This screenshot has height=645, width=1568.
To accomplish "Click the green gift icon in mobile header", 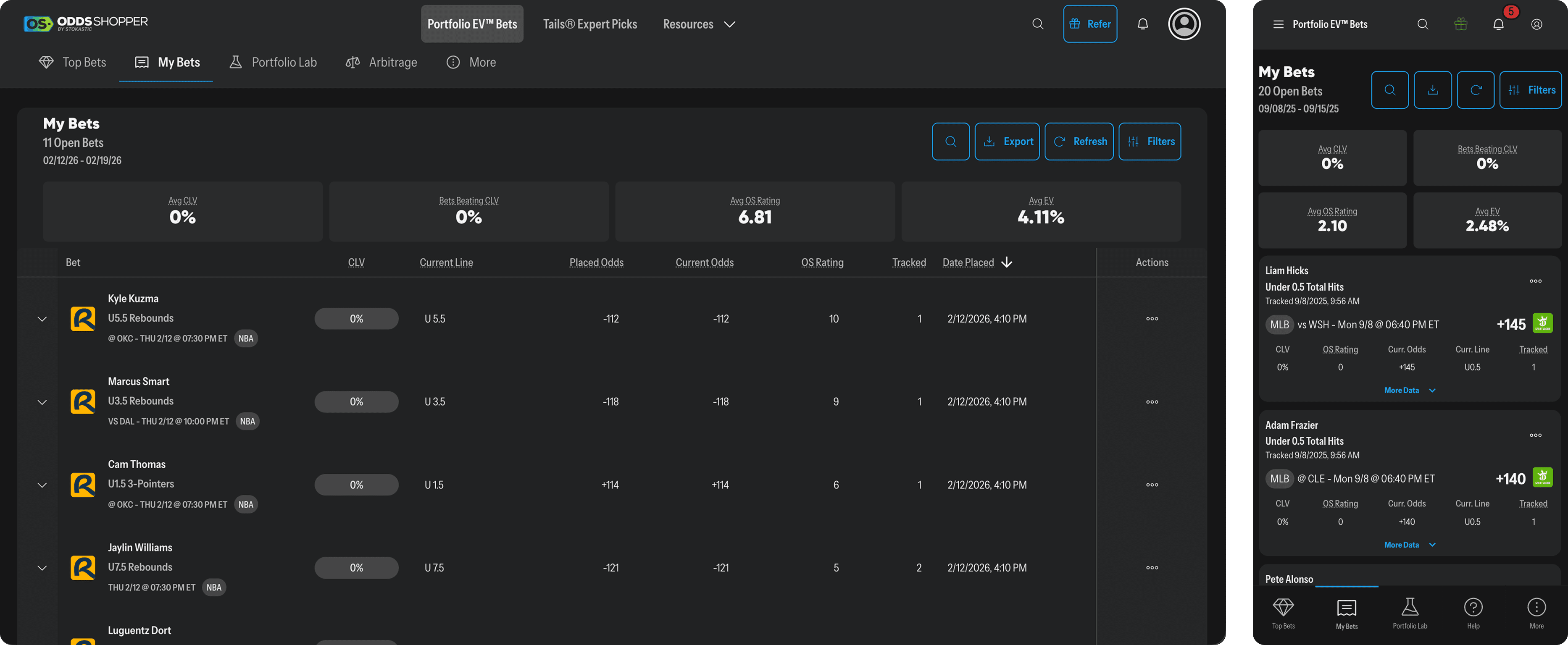I will (x=1460, y=24).
